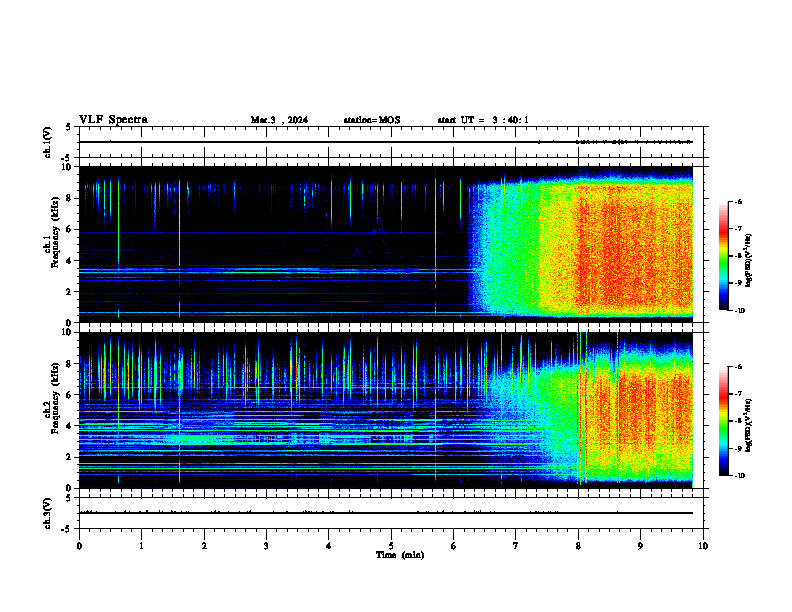Screen dimensions: 792x612
Task: Click the ch.1 colorbar log(PSD) label
Action: tap(748, 260)
